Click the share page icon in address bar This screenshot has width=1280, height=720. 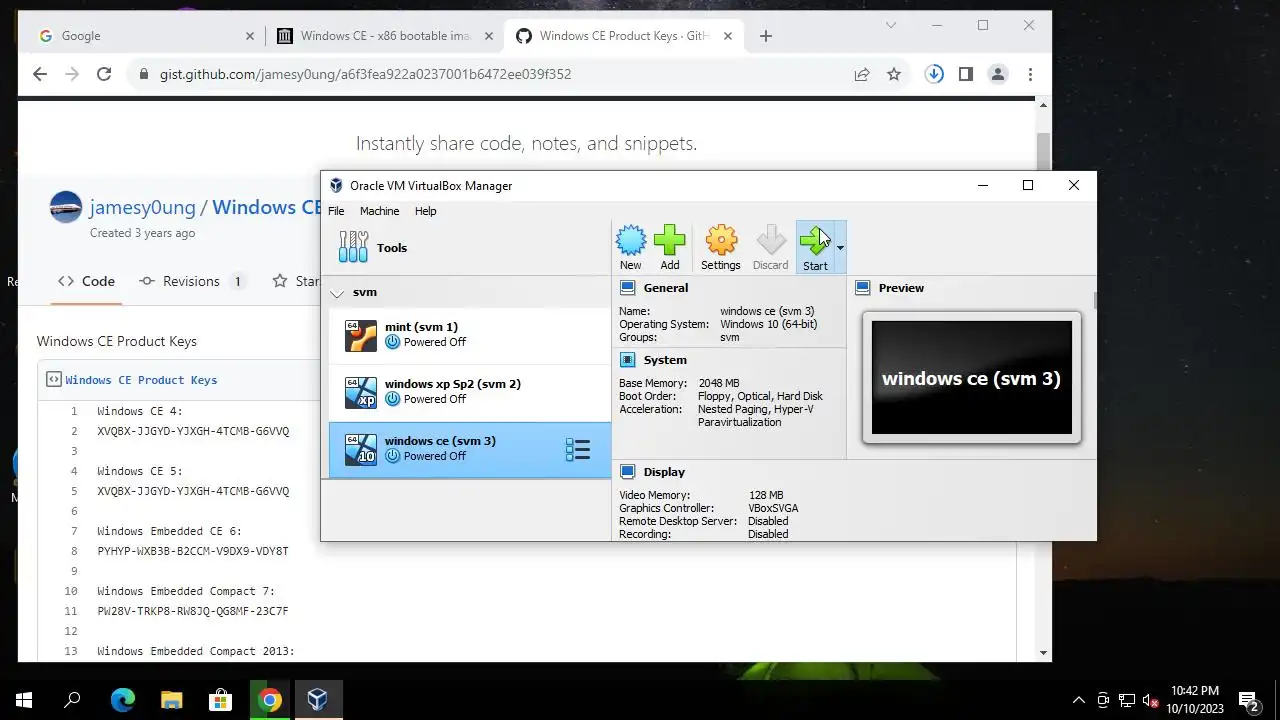click(861, 74)
